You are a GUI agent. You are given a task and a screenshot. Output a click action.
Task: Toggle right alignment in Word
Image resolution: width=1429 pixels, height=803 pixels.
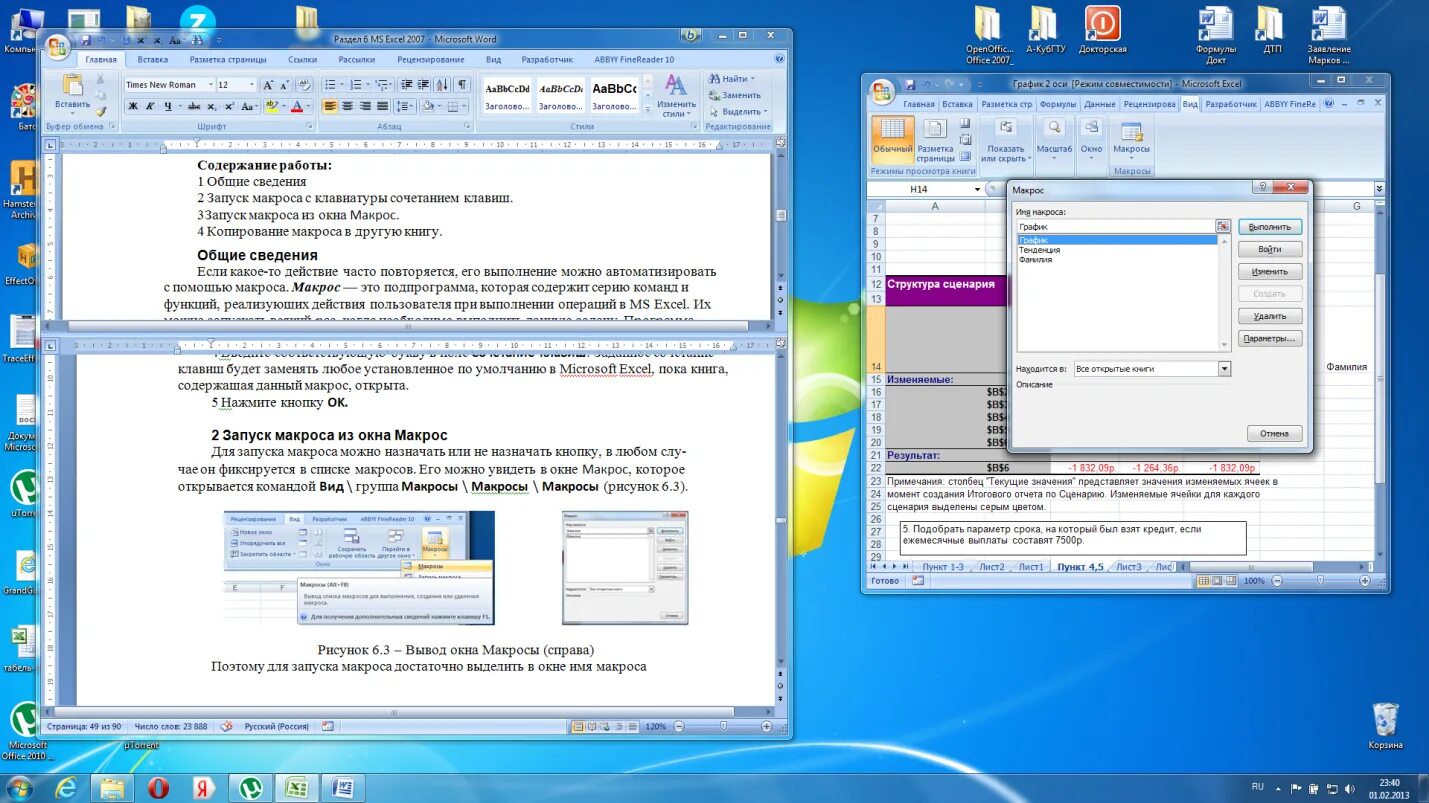[x=365, y=105]
